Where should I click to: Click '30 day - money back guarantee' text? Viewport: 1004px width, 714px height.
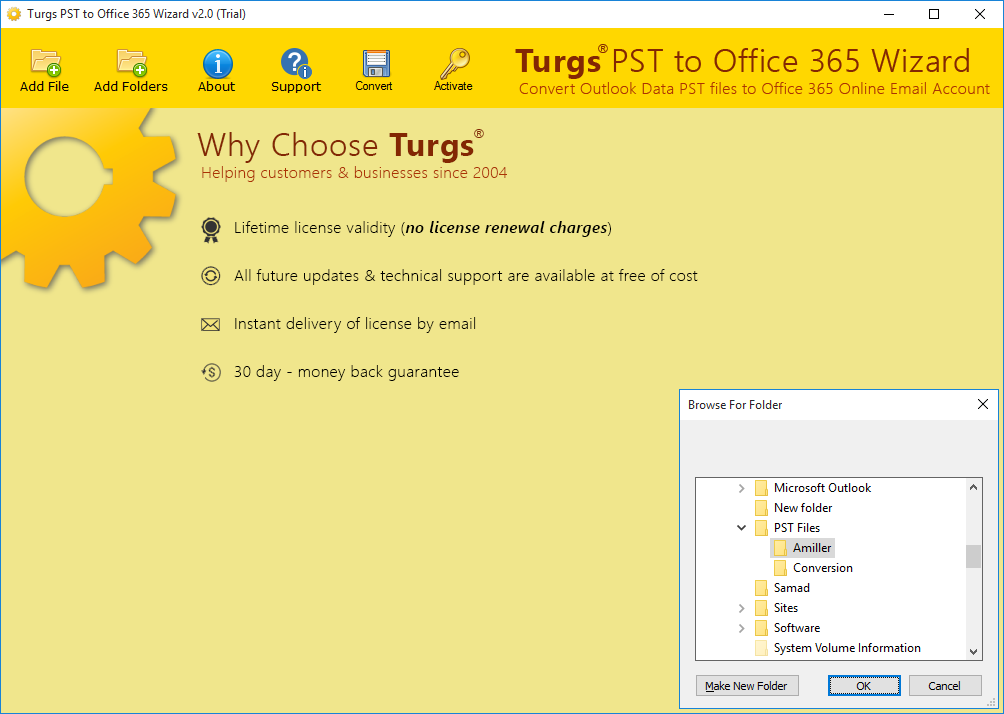pyautogui.click(x=346, y=372)
